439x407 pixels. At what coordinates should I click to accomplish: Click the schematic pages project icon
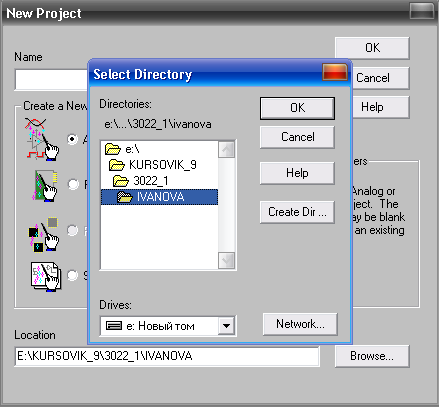46,277
